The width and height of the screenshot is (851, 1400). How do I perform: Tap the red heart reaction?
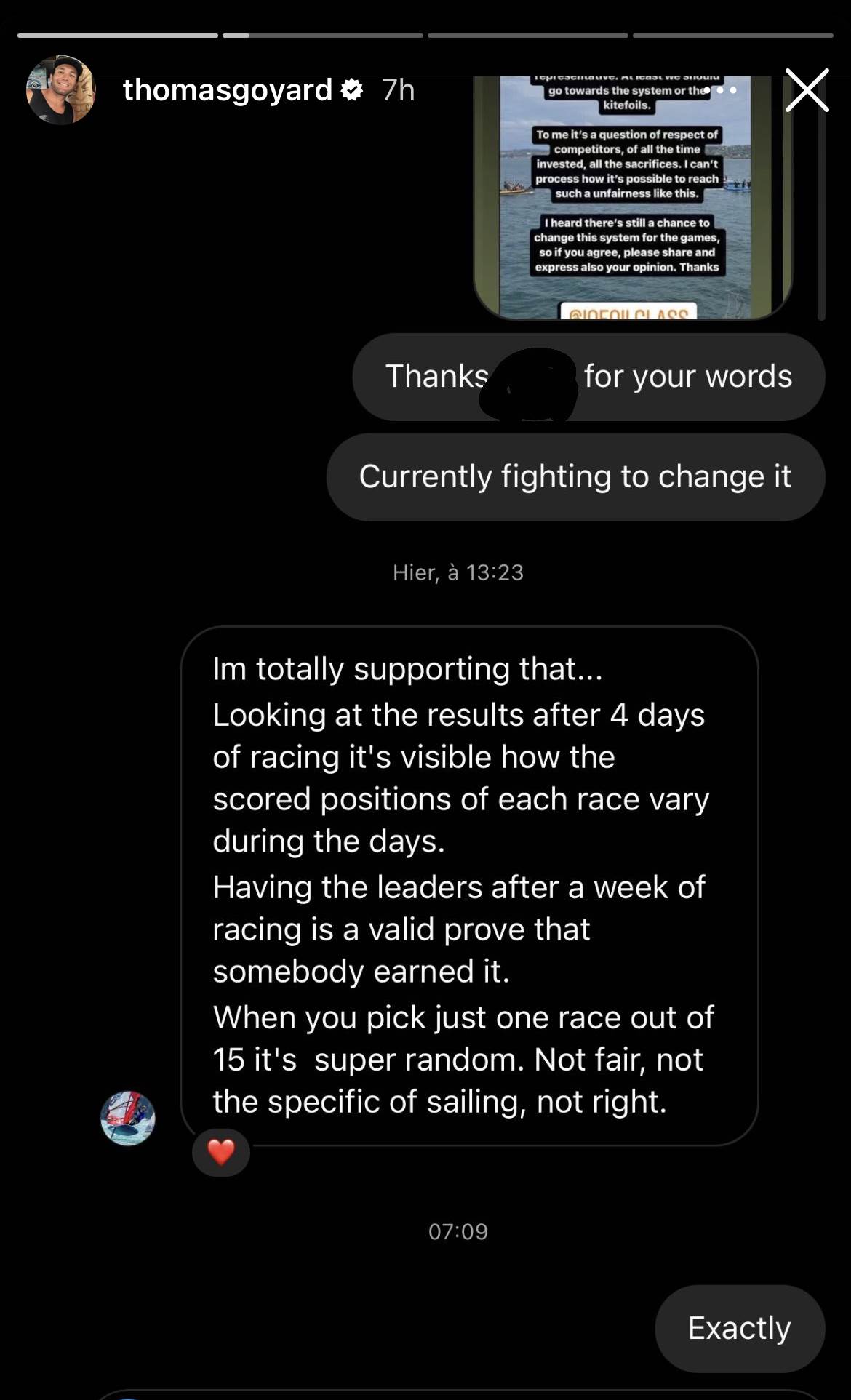[221, 1152]
